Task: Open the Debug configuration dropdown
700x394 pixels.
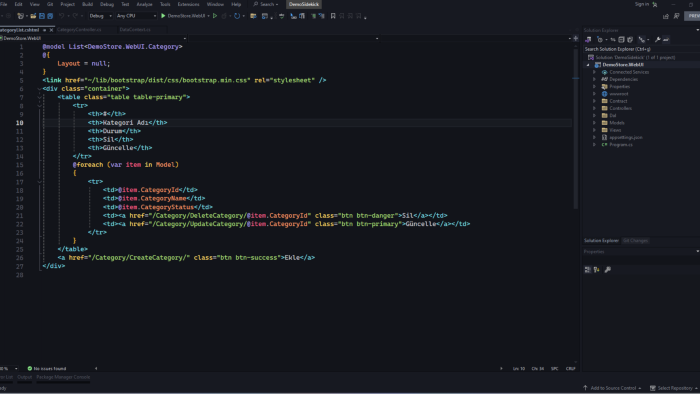Action: pyautogui.click(x=100, y=16)
